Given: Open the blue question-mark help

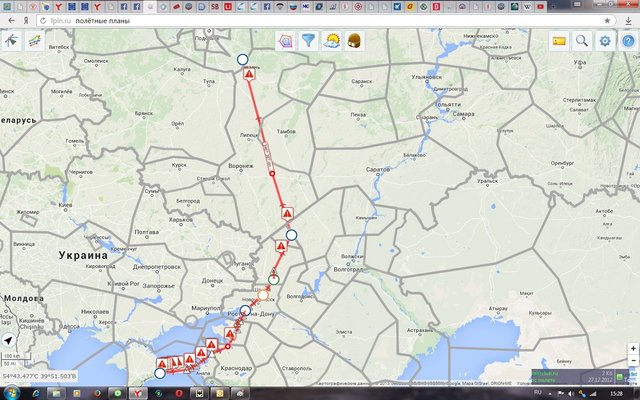Looking at the screenshot, I should click(x=628, y=41).
